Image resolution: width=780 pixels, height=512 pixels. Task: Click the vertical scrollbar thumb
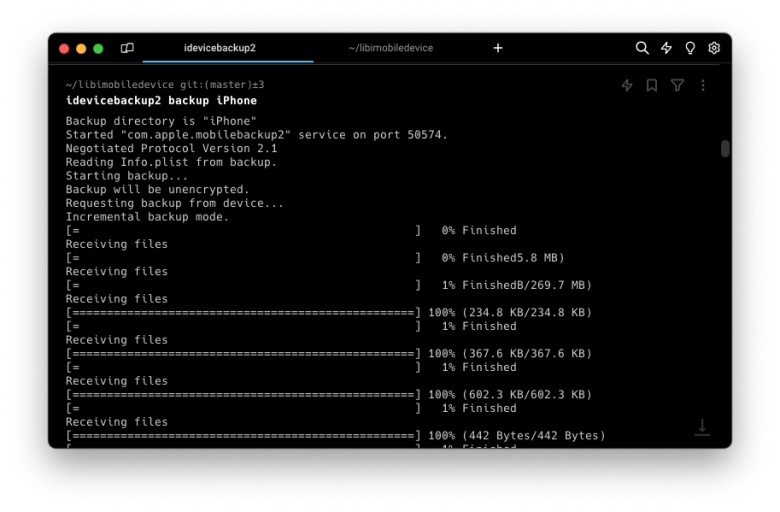click(x=725, y=148)
